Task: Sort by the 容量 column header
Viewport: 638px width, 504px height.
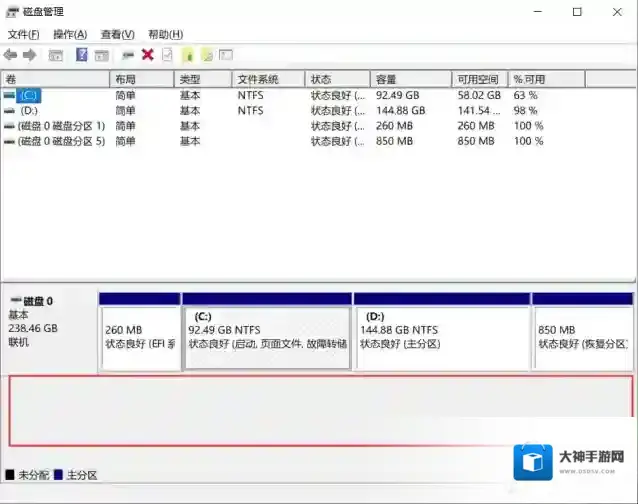Action: pyautogui.click(x=411, y=79)
